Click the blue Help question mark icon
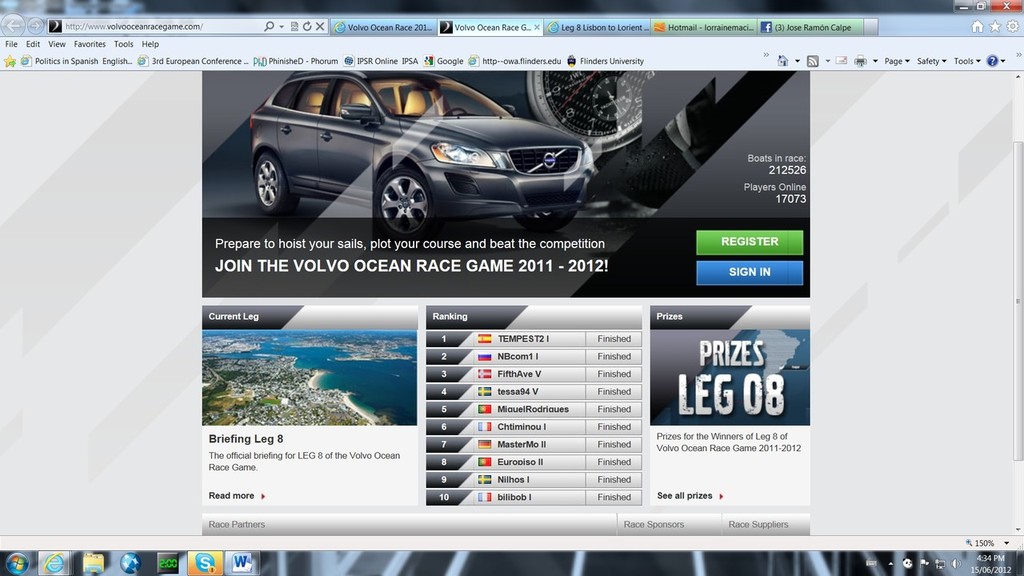Viewport: 1024px width, 576px height. (993, 61)
